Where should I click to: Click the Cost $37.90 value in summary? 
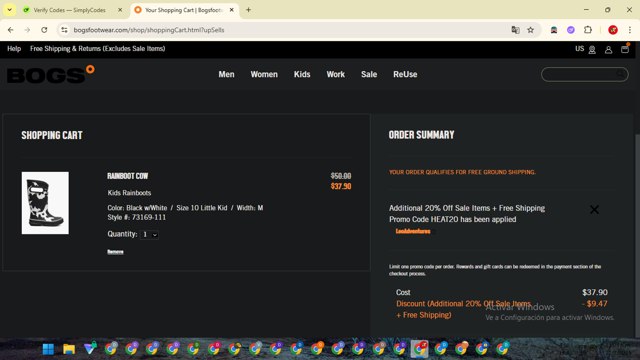point(595,292)
